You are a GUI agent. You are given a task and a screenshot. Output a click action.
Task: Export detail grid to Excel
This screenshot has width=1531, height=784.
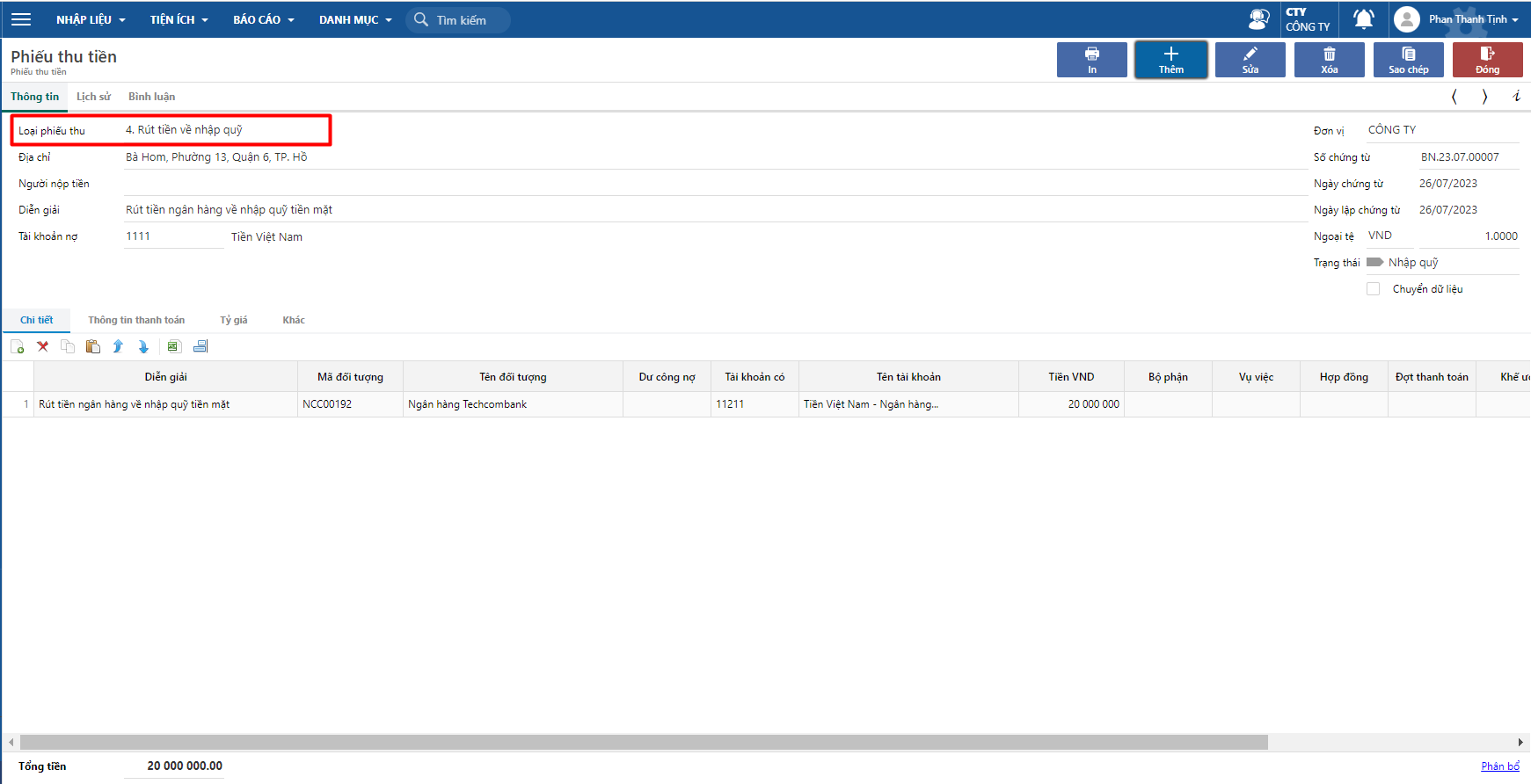tap(173, 347)
